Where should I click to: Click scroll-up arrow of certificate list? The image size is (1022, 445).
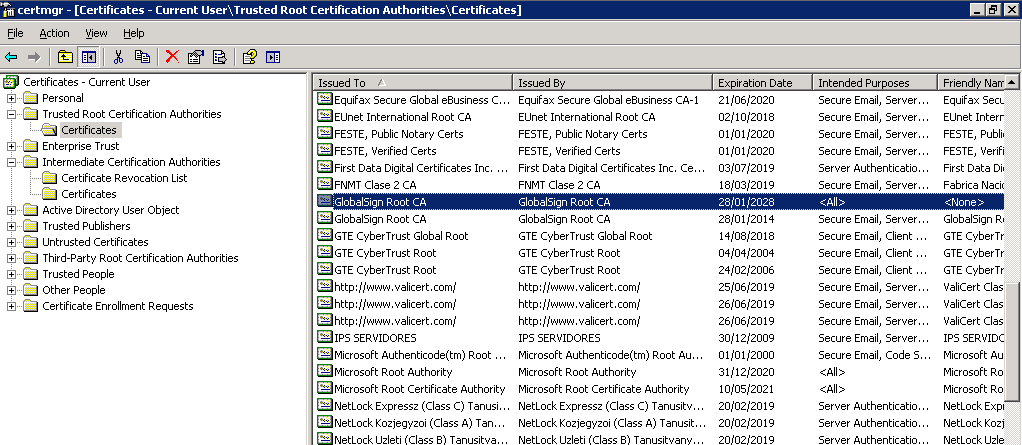pos(1012,82)
